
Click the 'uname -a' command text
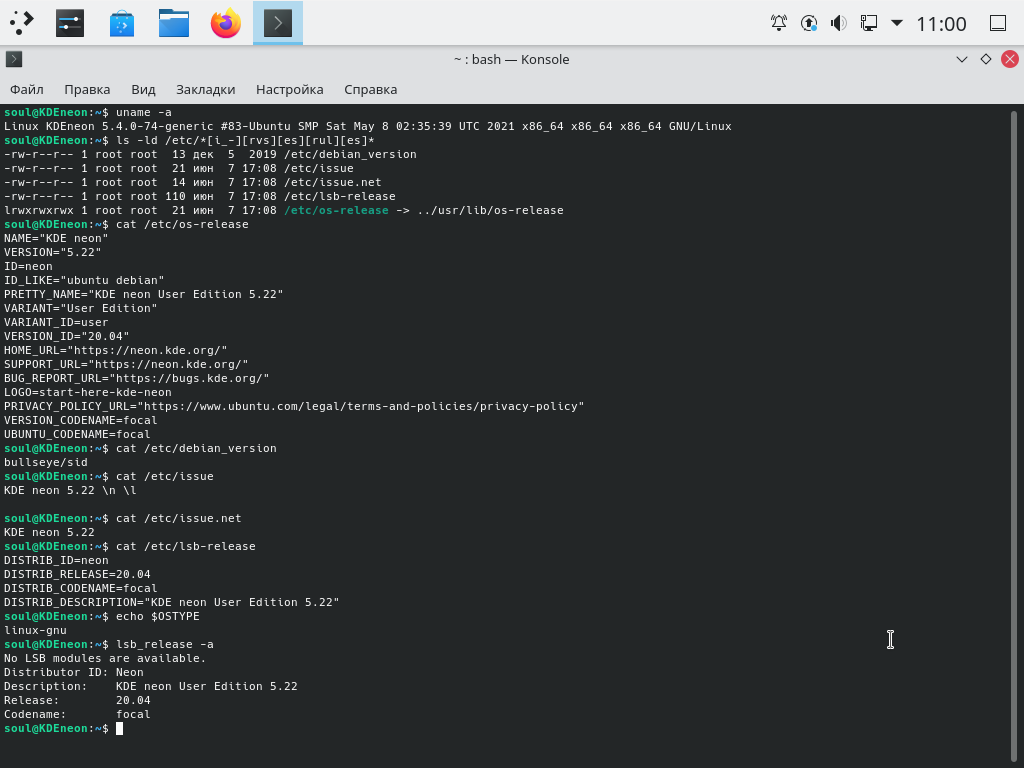(x=144, y=112)
